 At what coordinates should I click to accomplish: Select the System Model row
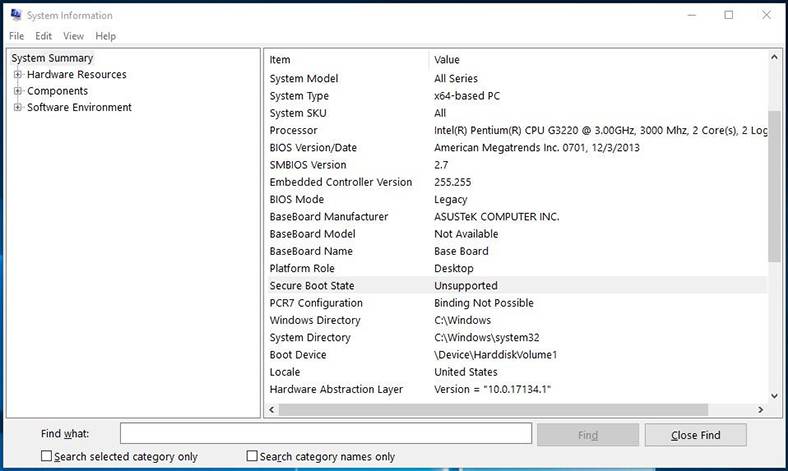pos(517,79)
